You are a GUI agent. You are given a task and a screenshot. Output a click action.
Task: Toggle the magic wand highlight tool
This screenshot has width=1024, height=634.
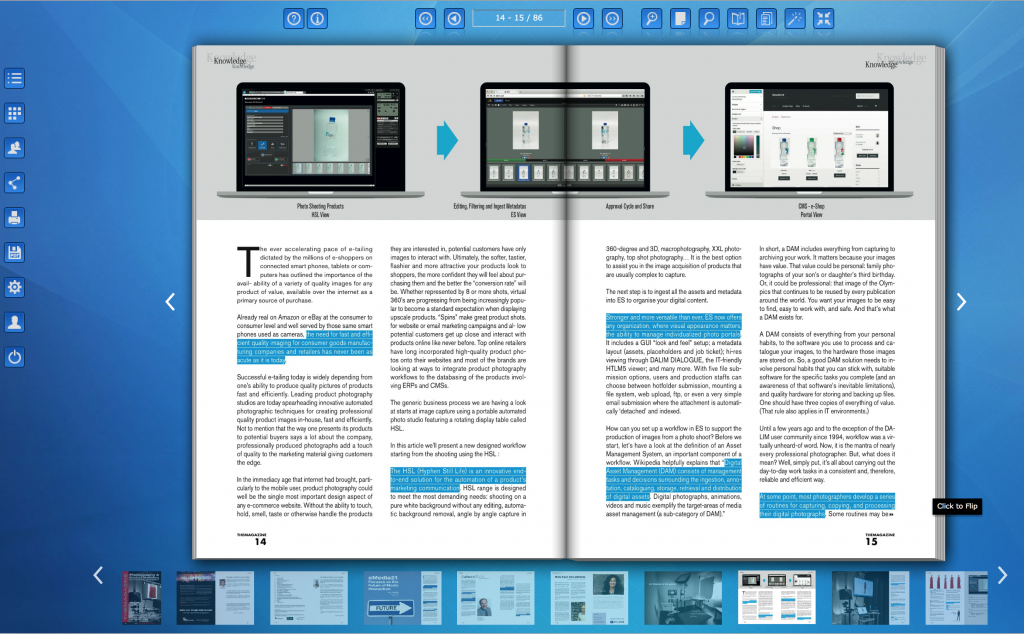click(x=795, y=18)
